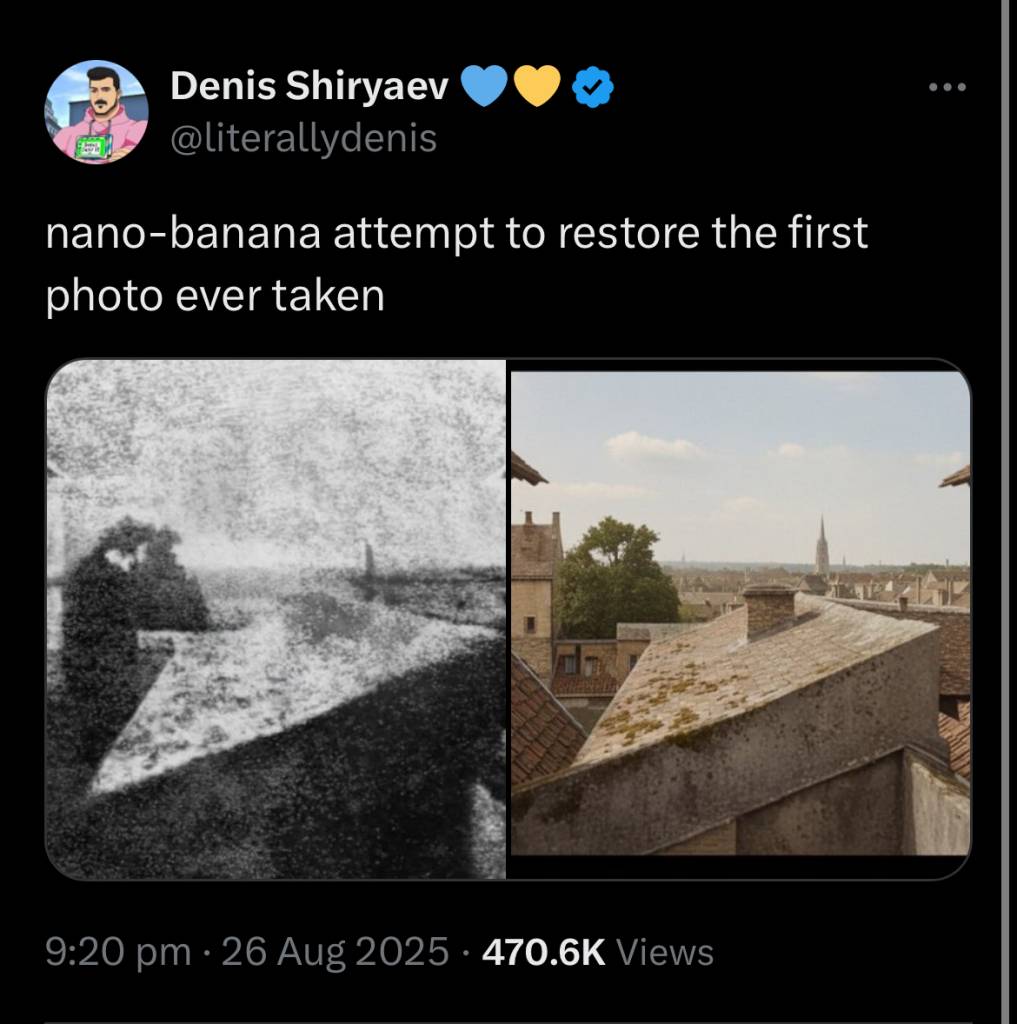Viewport: 1017px width, 1024px height.
Task: Click the "Views" label
Action: tap(665, 952)
